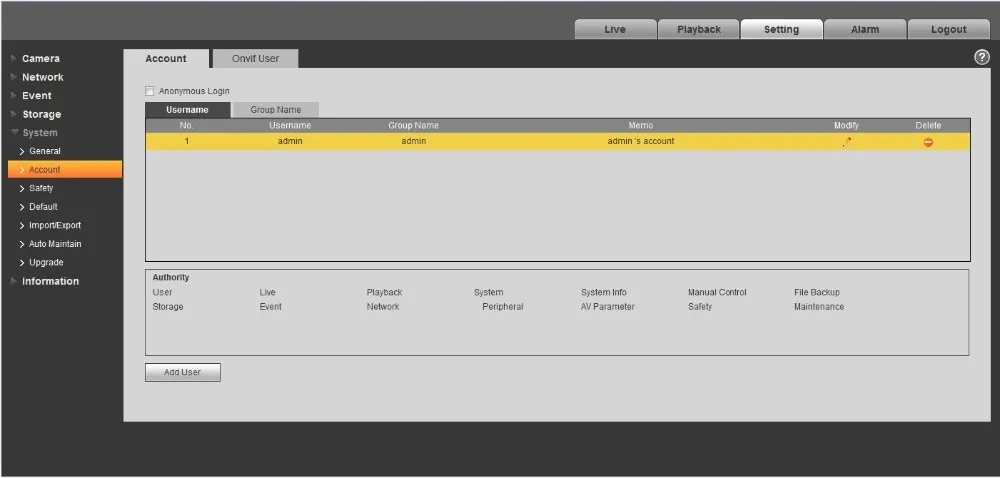Switch to the Group Name tab

tap(276, 110)
